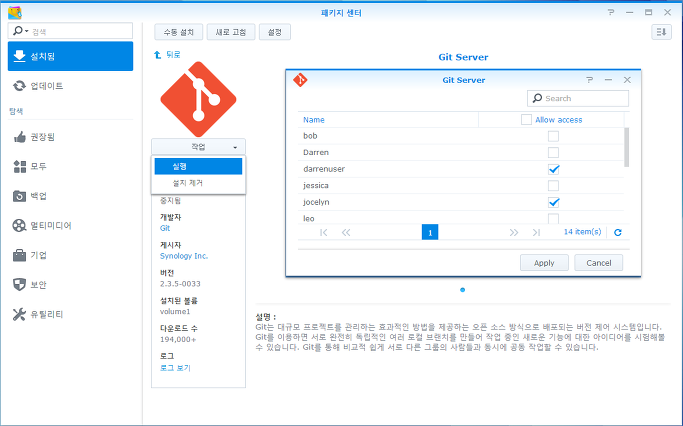
Task: Click the 14 item(s) count text
Action: pos(582,232)
